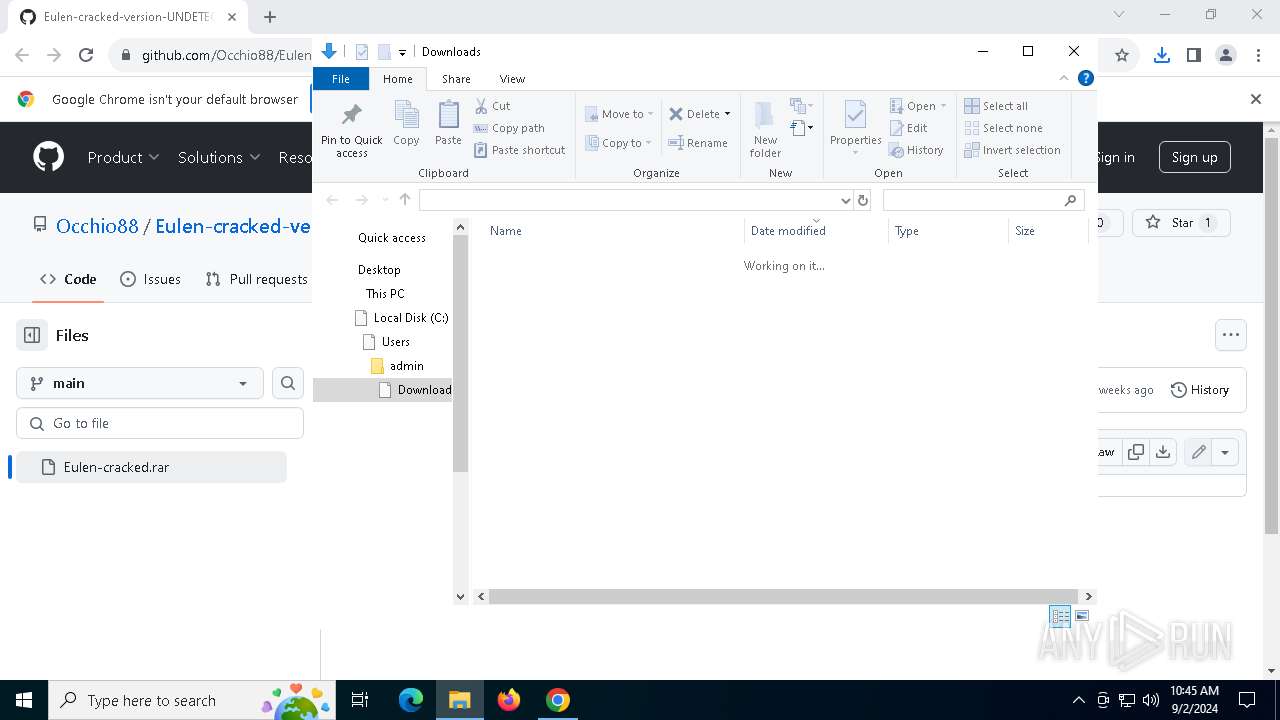Click Invert selection in ribbon
The height and width of the screenshot is (720, 1280).
click(1012, 150)
